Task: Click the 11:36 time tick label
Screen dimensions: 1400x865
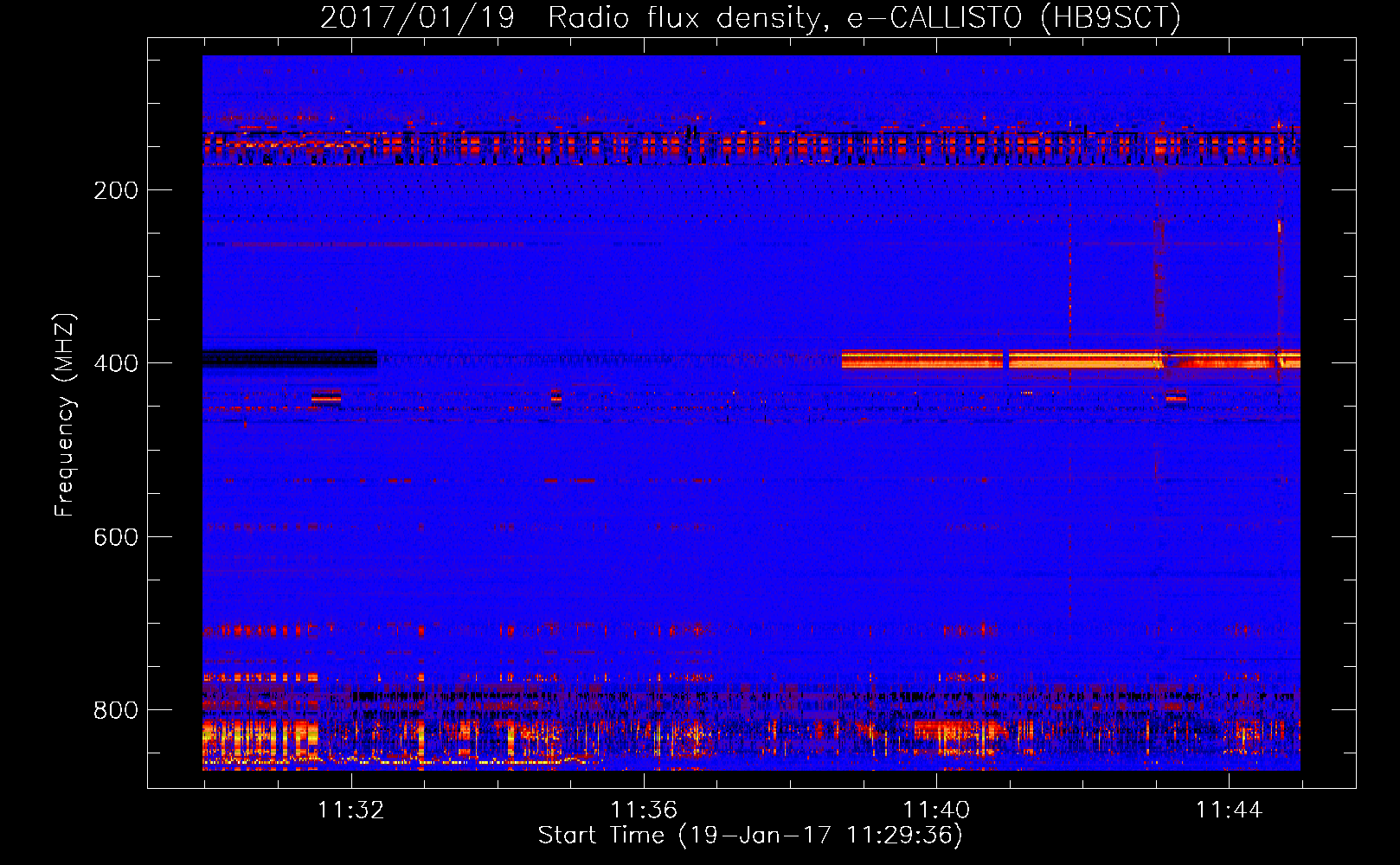Action: point(644,811)
